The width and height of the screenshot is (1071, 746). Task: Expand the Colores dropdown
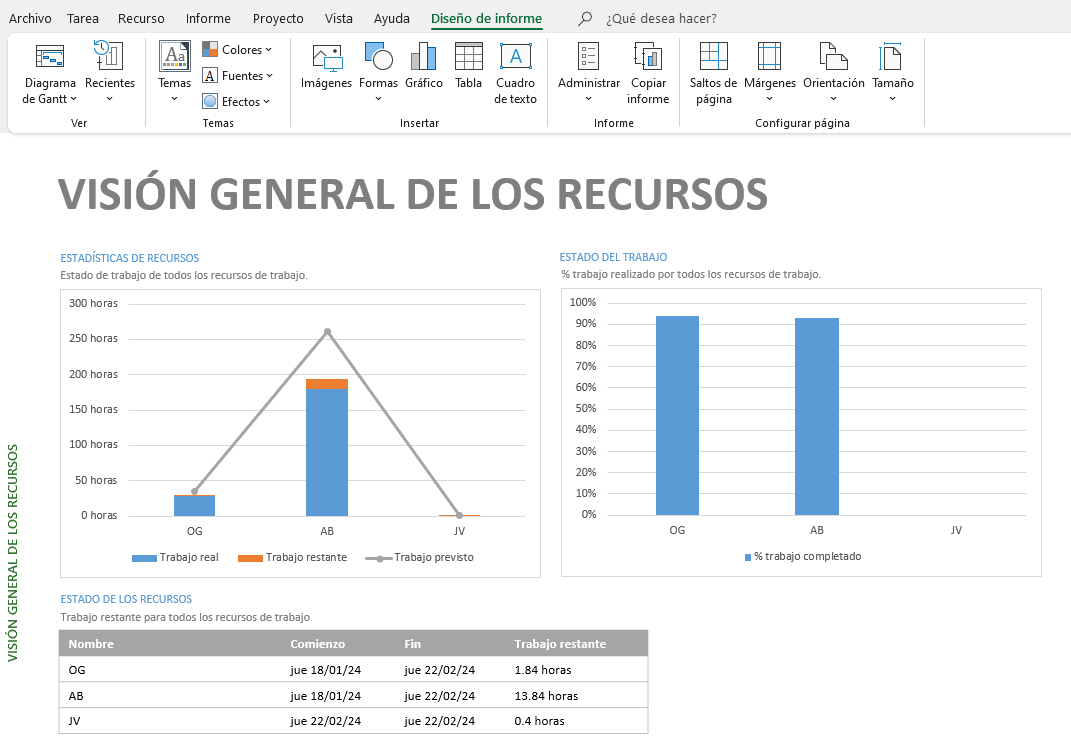(x=237, y=50)
